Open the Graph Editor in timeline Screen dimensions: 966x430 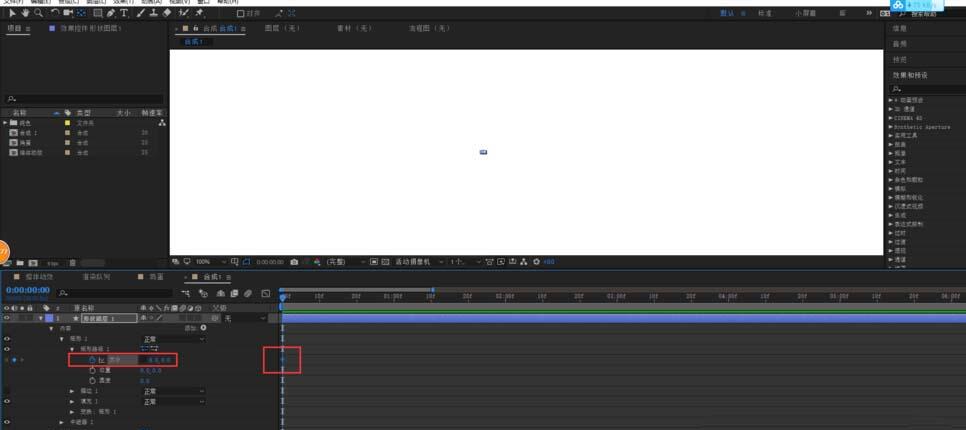266,294
